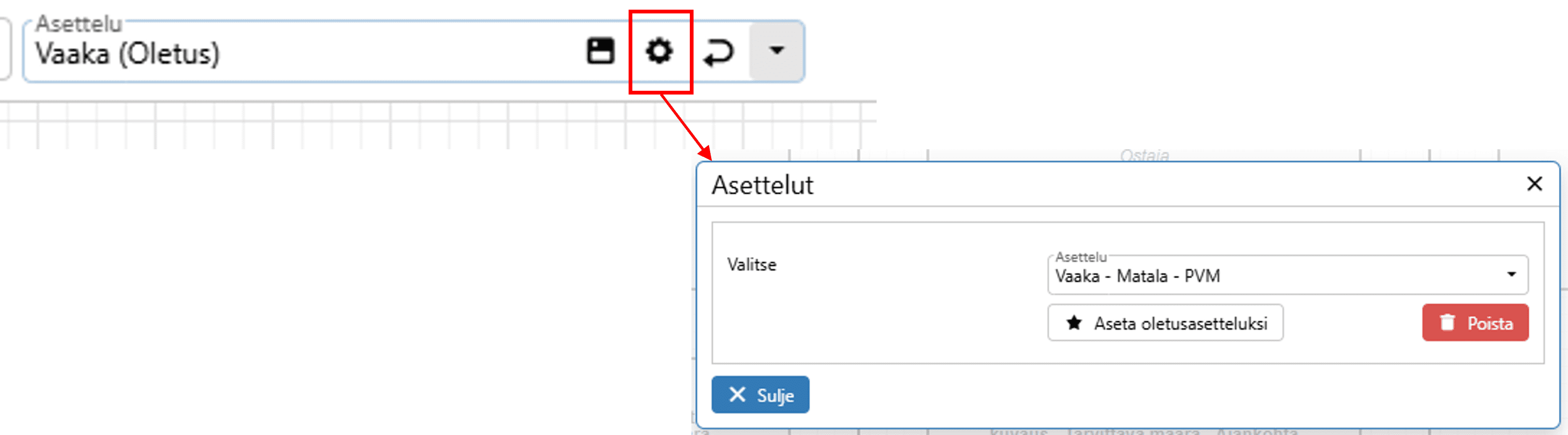This screenshot has height=435, width=1568.
Task: Click the save layout icon
Action: [x=600, y=51]
